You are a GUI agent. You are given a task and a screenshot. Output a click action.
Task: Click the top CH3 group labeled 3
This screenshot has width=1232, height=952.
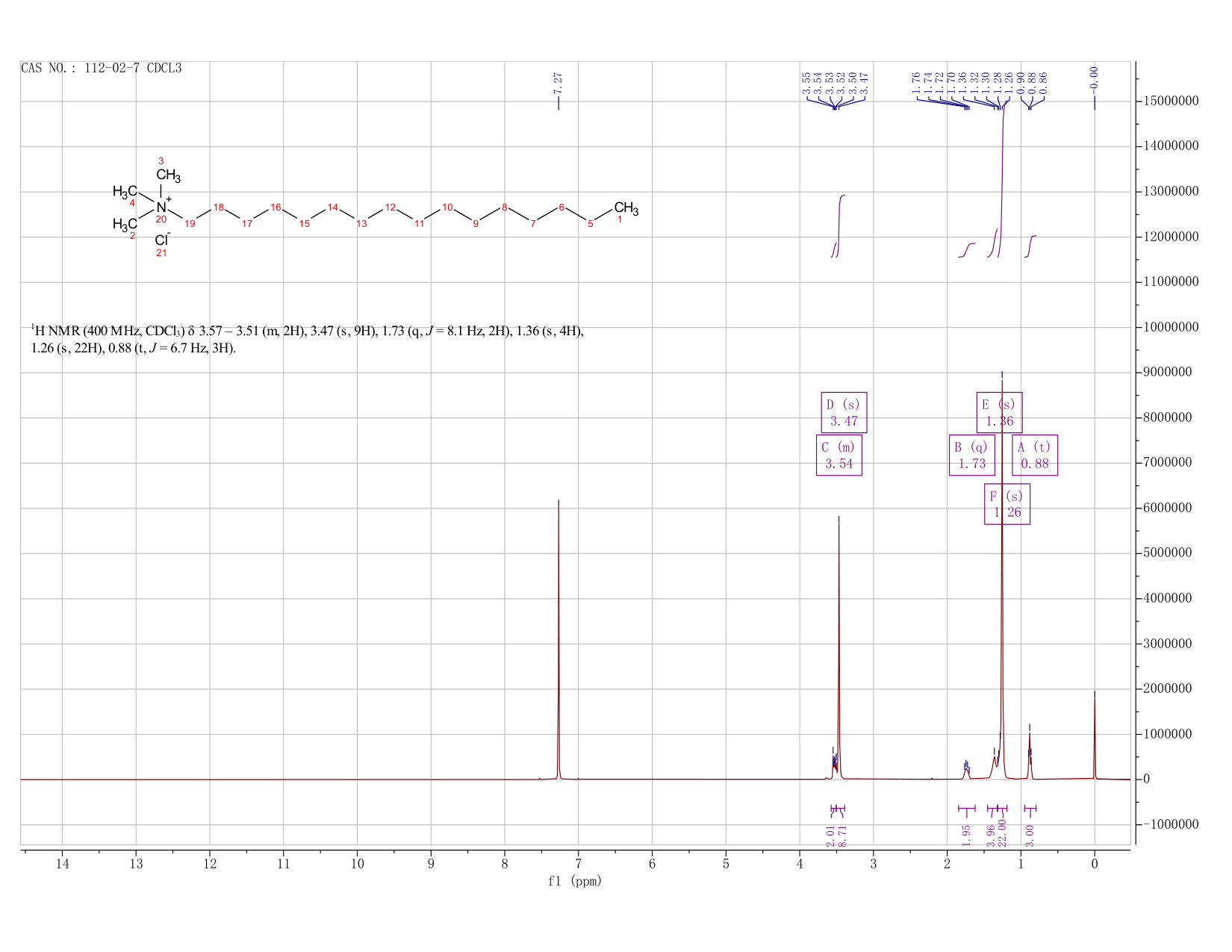(168, 176)
